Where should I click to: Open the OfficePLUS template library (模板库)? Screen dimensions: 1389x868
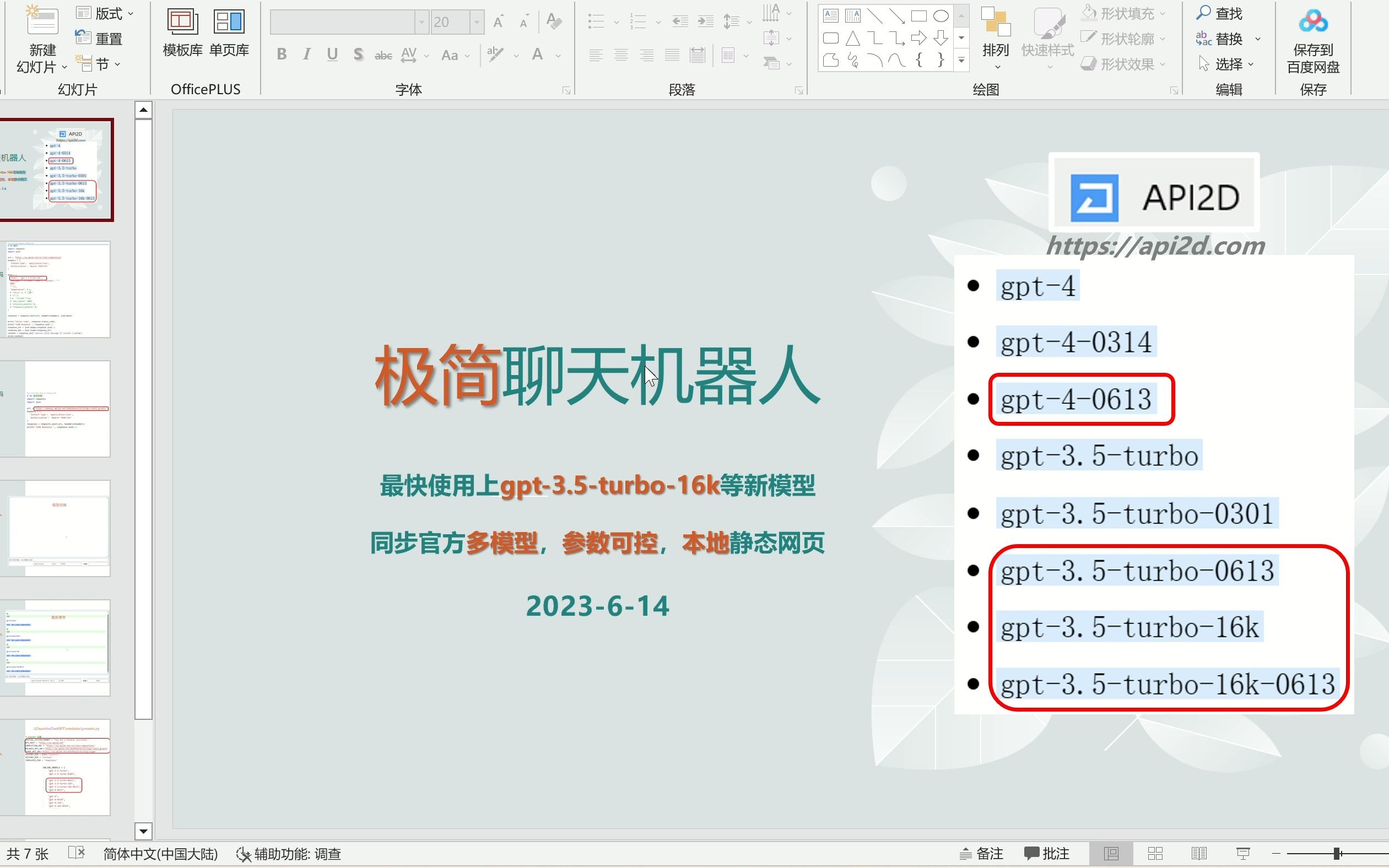pos(182,23)
